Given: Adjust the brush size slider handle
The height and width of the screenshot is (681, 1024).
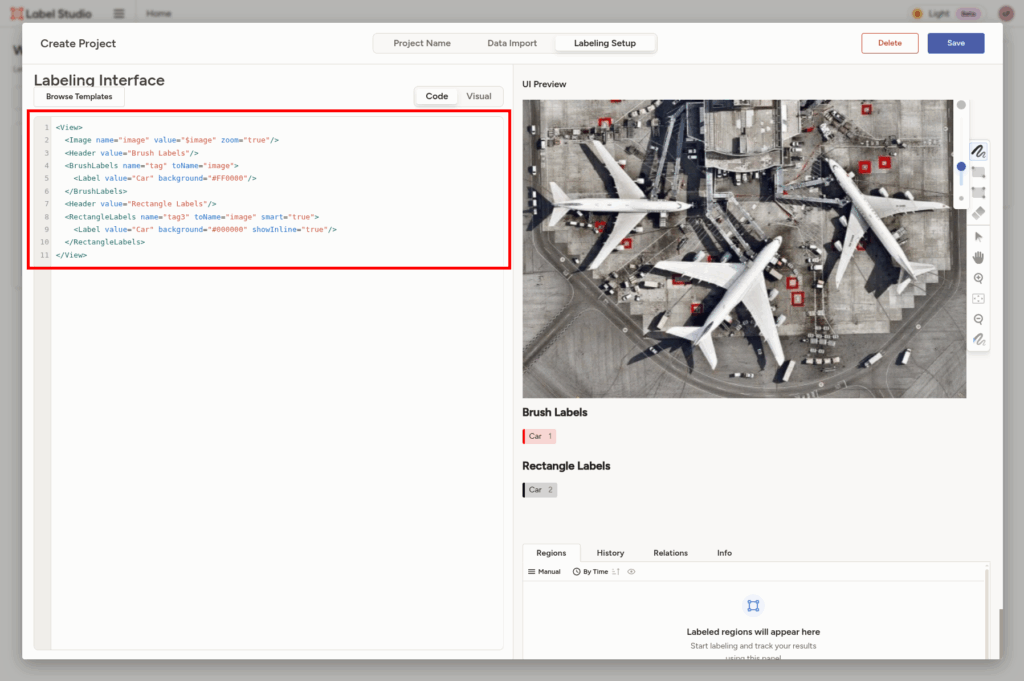Looking at the screenshot, I should 961,166.
